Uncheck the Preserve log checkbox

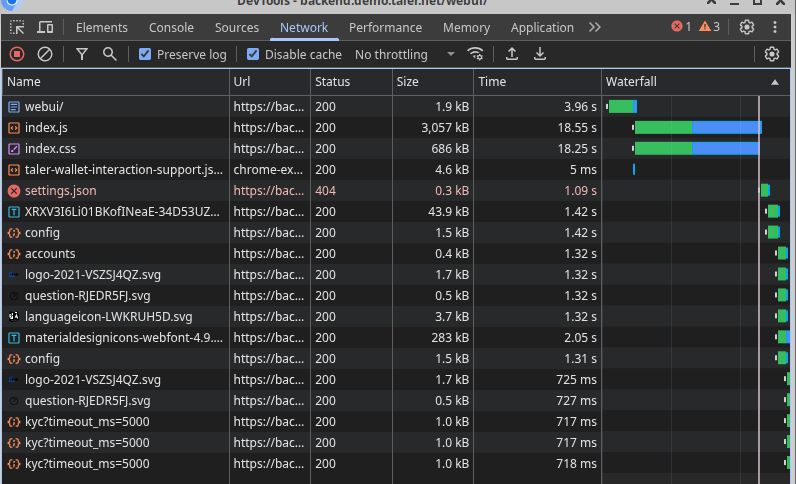point(146,54)
